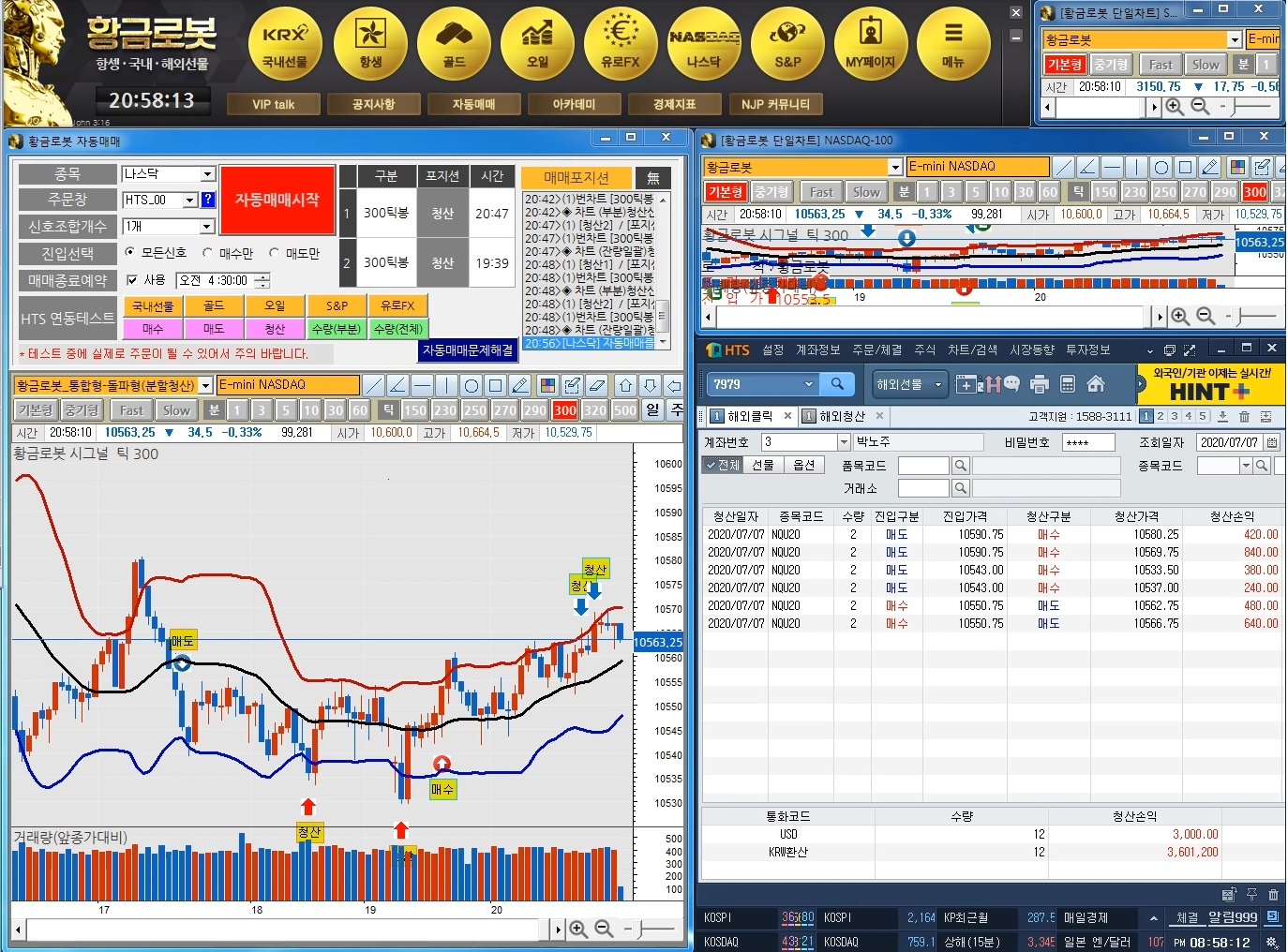Click the blue help question mark by 주문창
Screen dimensions: 1288x952
tap(208, 200)
